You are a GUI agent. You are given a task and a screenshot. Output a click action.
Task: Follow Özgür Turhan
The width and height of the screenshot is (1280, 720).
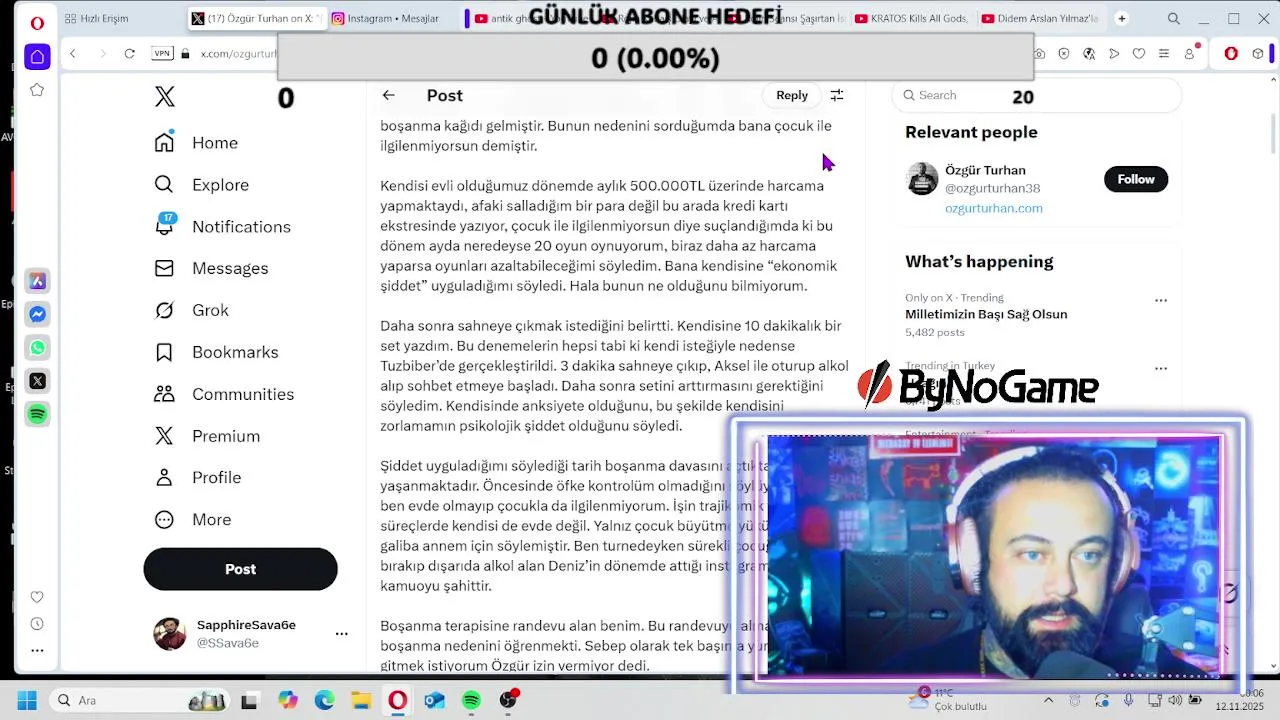[x=1136, y=179]
